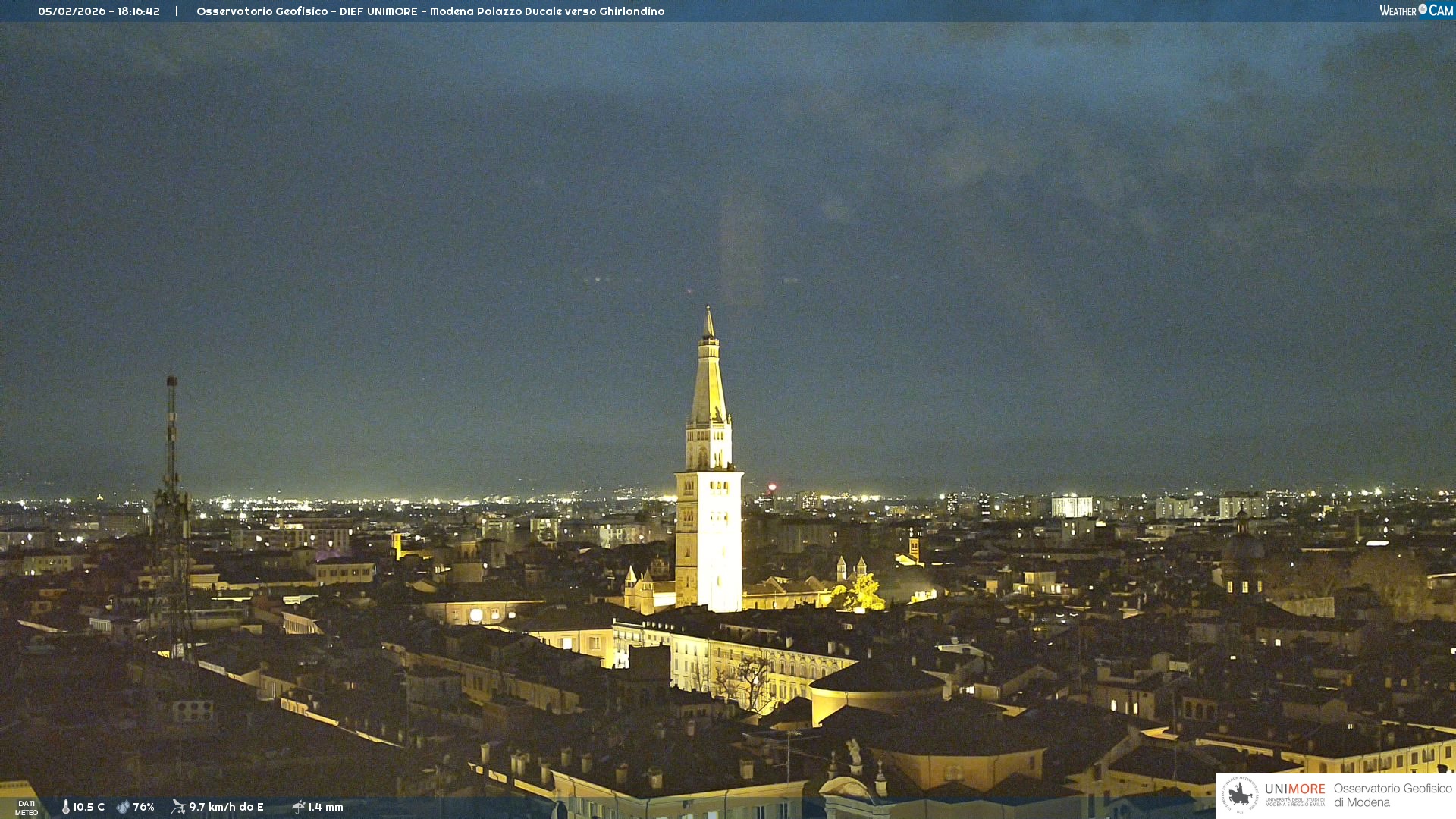The height and width of the screenshot is (819, 1456).
Task: Click the wind vane anemometer icon
Action: tap(178, 807)
